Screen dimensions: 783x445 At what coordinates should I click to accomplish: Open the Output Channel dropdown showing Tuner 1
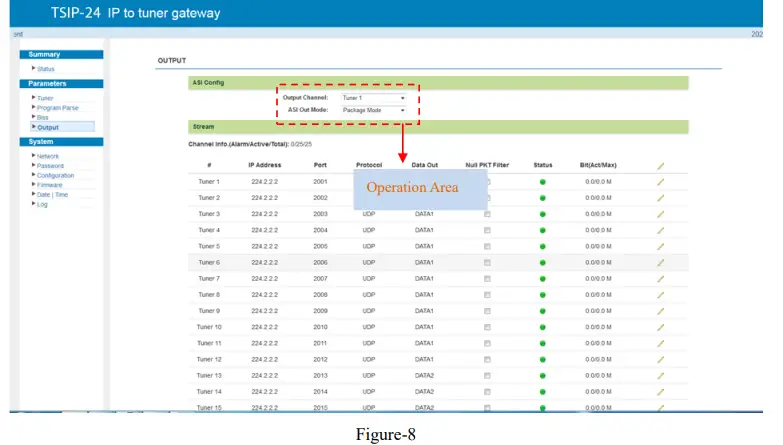coord(374,98)
